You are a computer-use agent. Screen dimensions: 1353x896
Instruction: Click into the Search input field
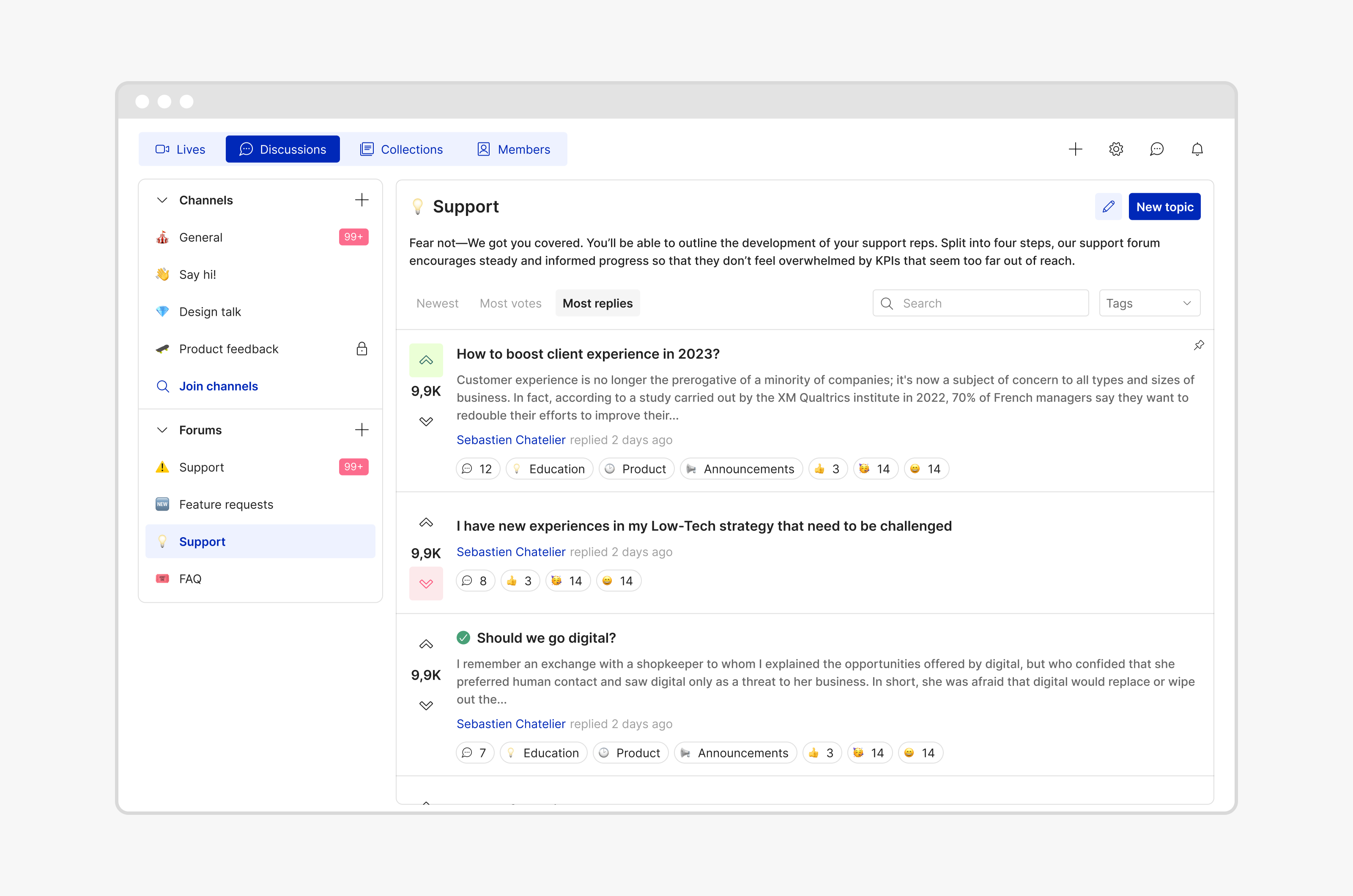coord(981,303)
